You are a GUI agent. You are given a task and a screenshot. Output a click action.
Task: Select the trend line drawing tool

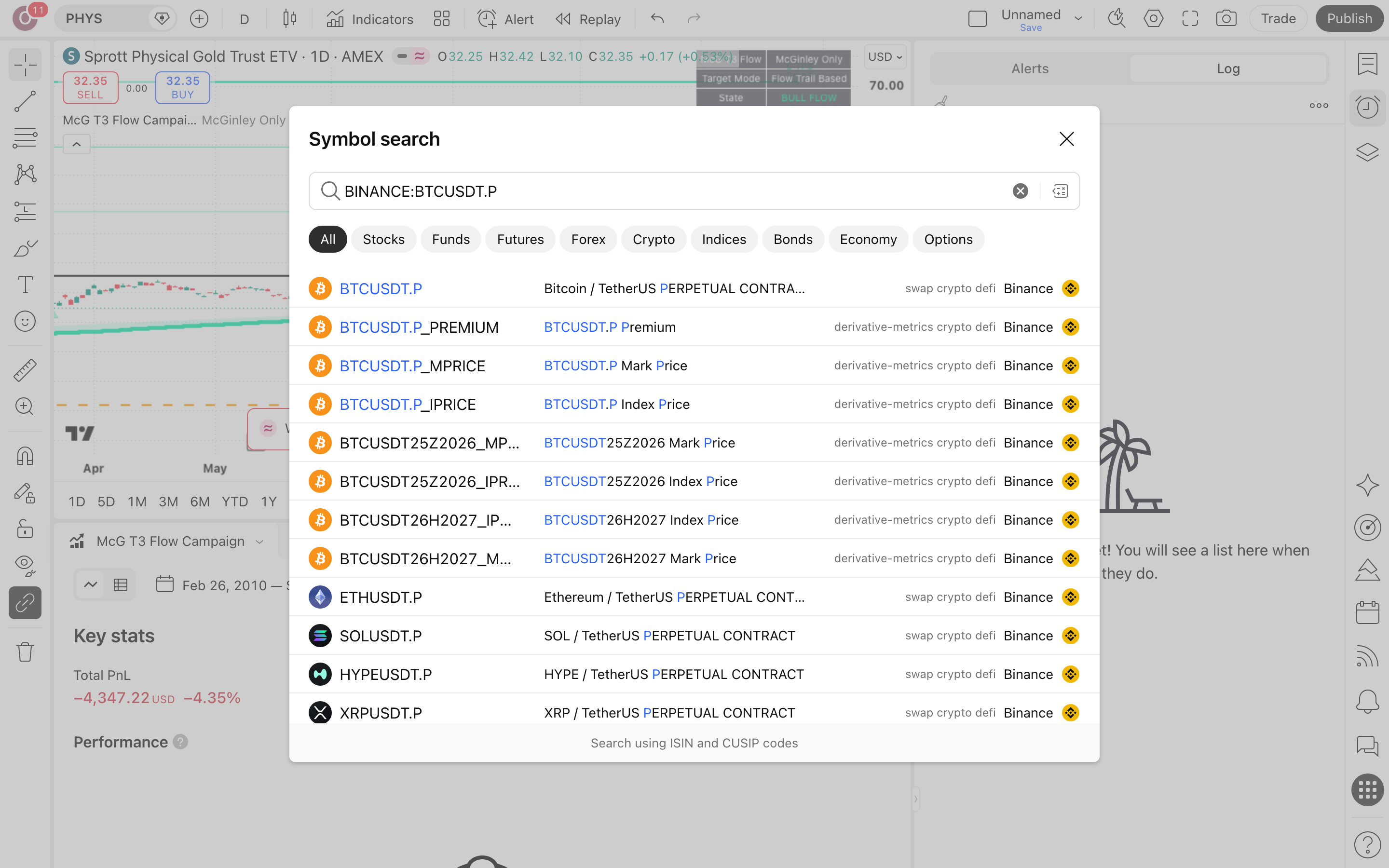coord(25,102)
